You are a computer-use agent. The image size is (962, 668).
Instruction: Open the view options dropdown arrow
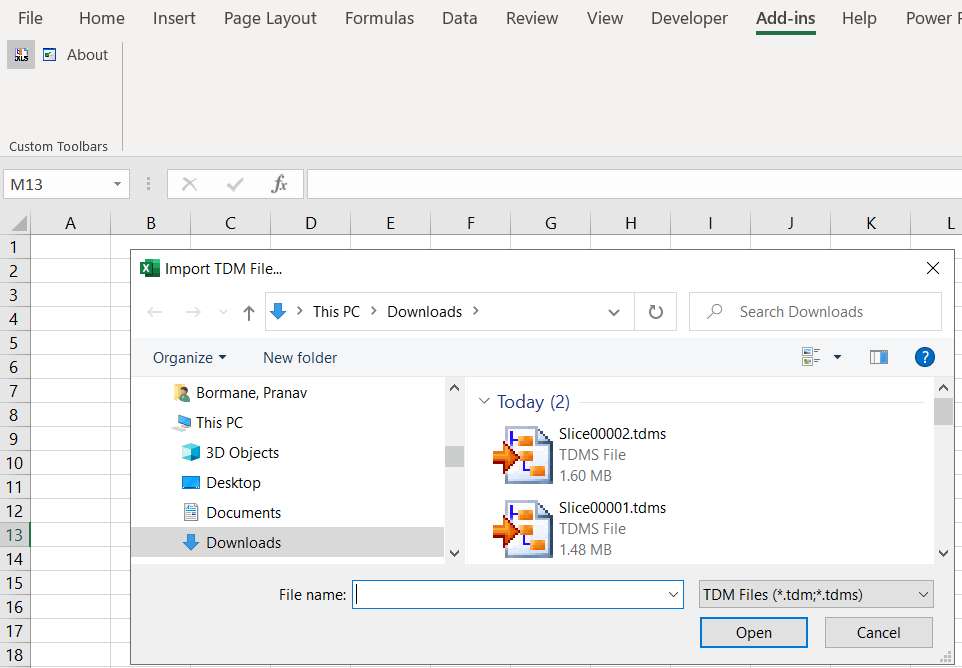pos(837,357)
